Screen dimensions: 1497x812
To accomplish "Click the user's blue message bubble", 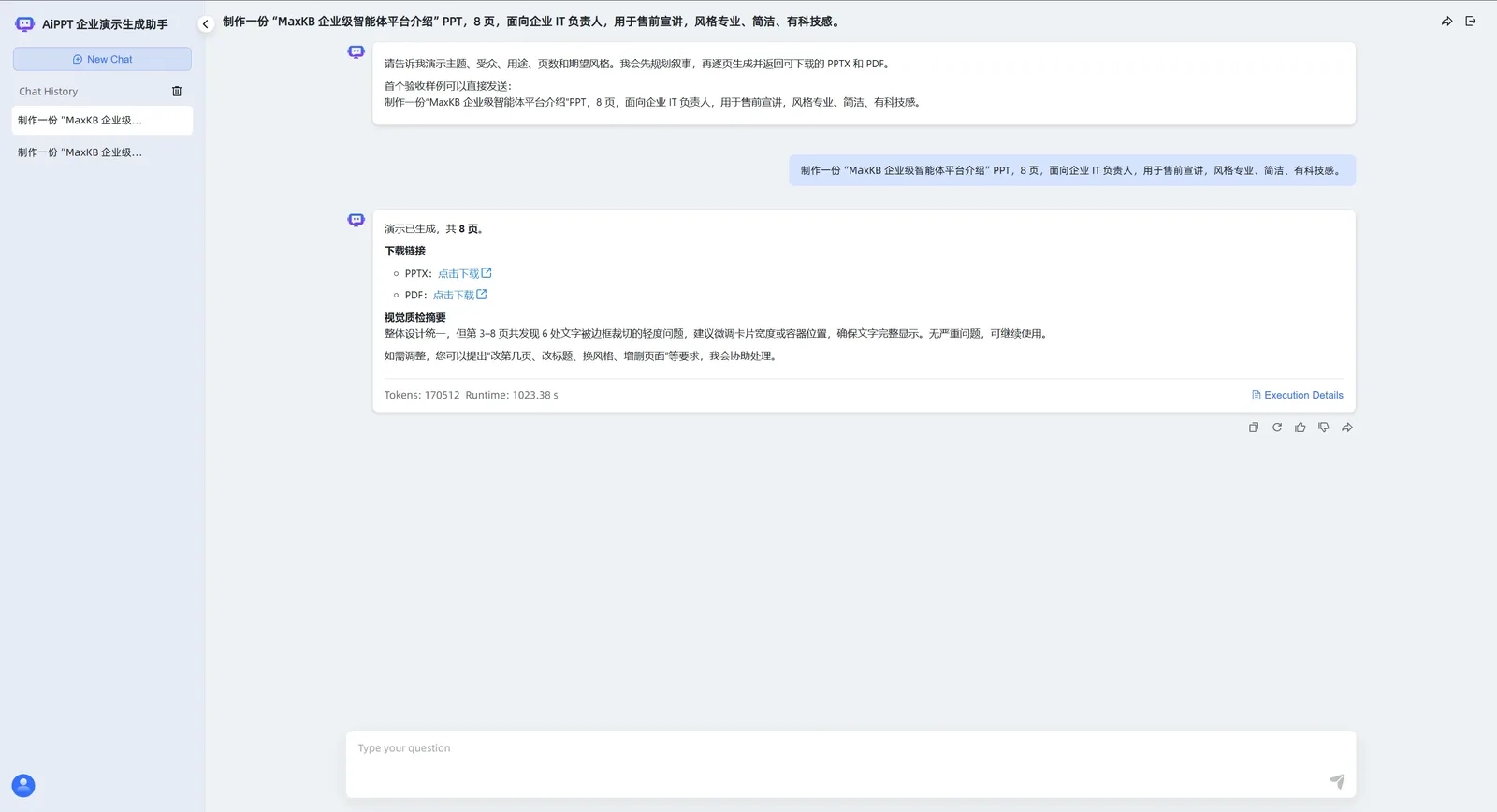I will pyautogui.click(x=1072, y=170).
